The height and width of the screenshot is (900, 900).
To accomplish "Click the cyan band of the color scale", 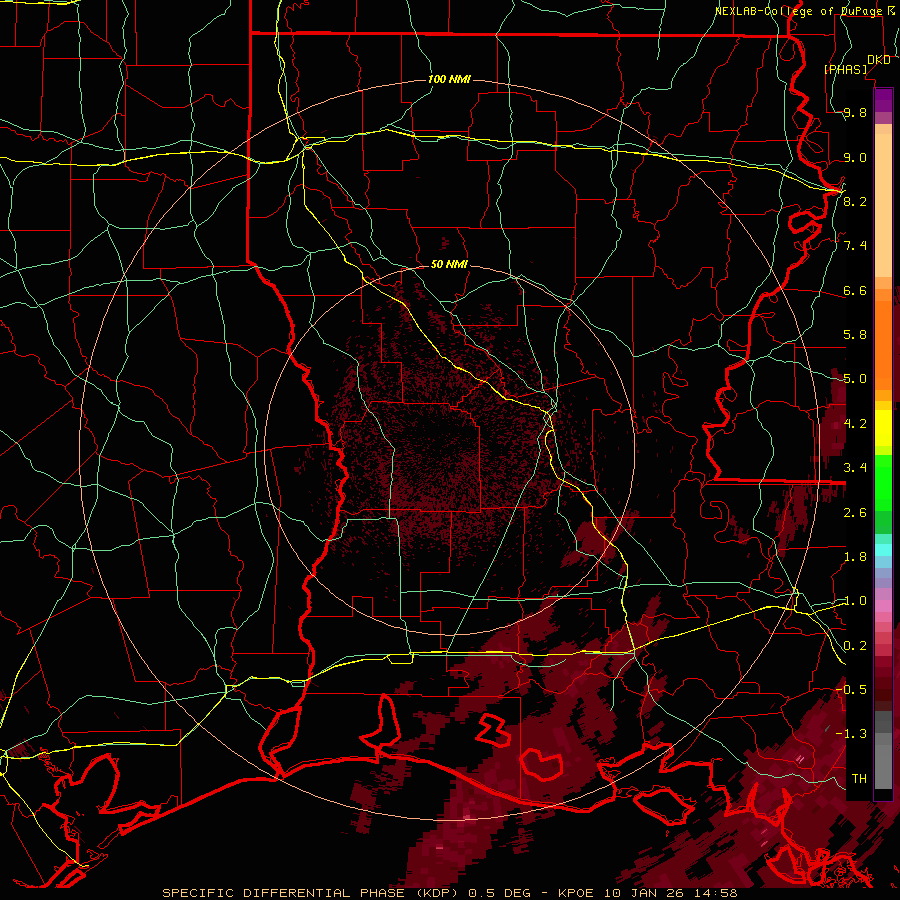I will click(883, 550).
